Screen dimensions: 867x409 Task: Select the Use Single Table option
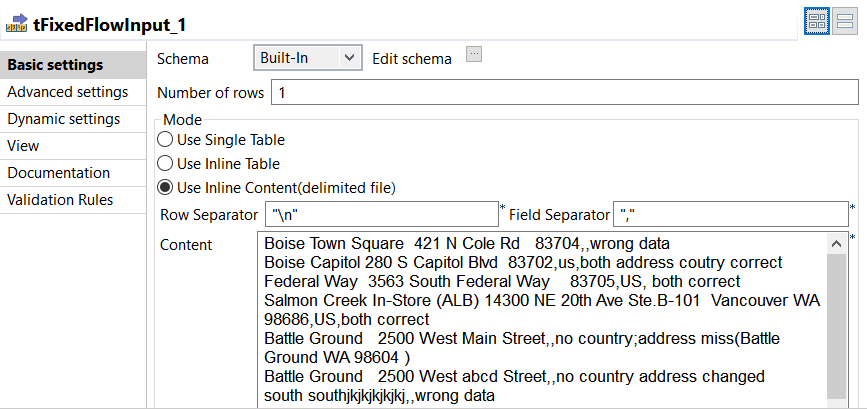[165, 140]
